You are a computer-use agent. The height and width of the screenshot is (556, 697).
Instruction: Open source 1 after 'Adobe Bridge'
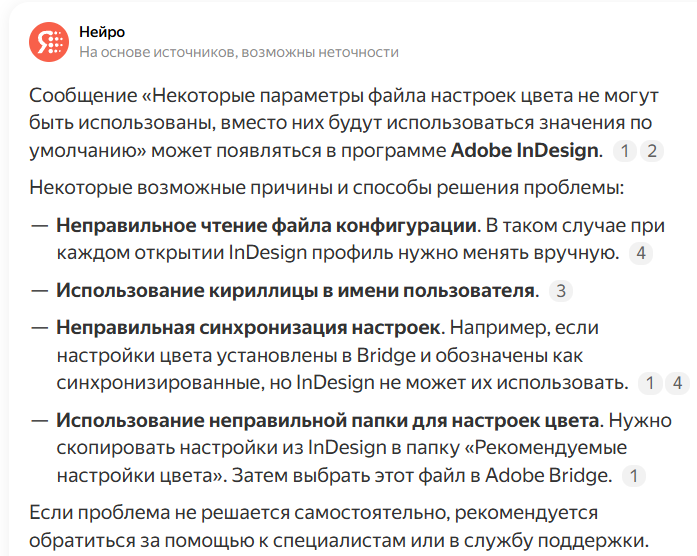(x=633, y=476)
